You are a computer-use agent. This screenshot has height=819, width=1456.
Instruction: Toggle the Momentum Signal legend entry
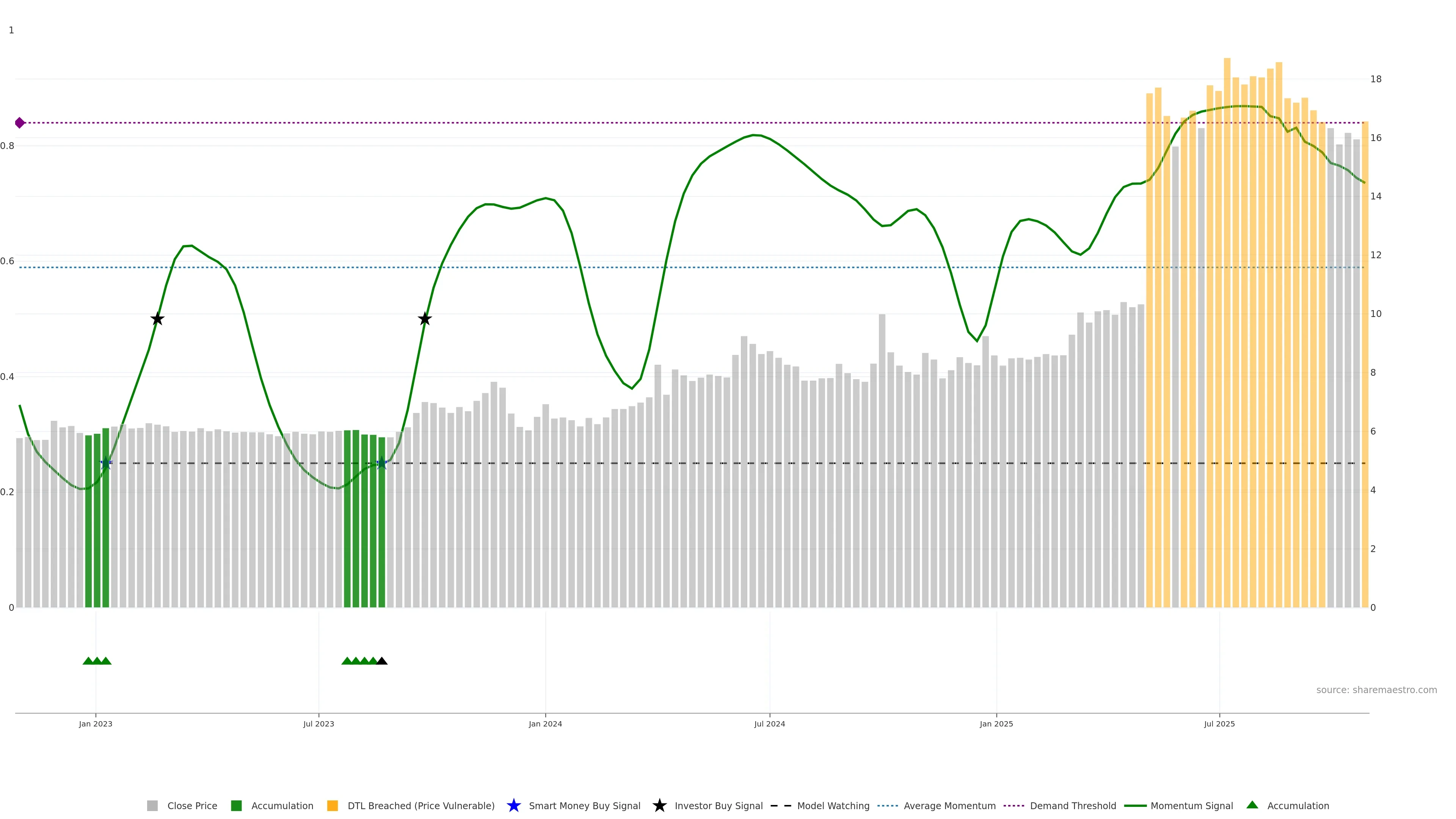pyautogui.click(x=1191, y=806)
